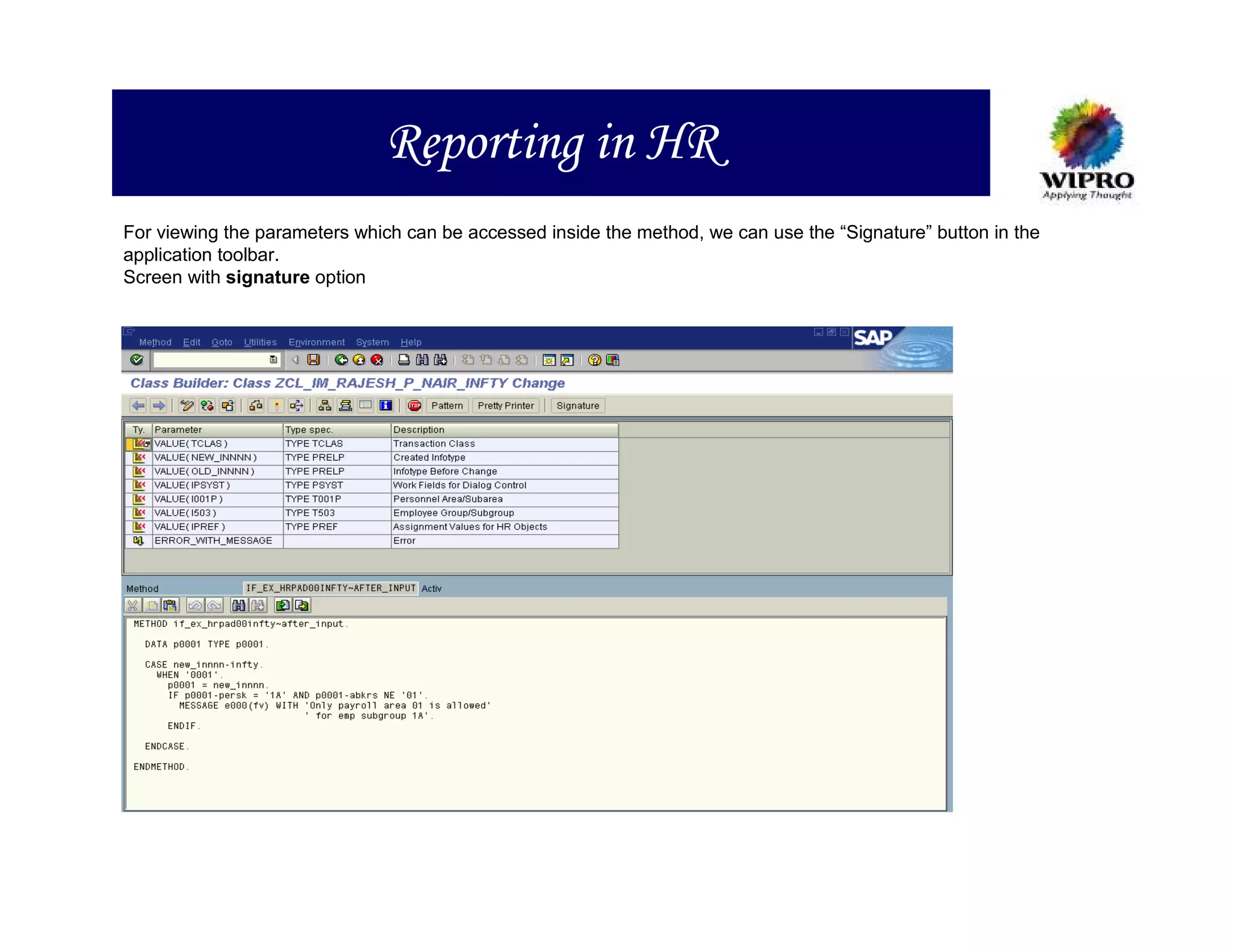Click the Find binoculars icon in the standard toolbar

pyautogui.click(x=423, y=360)
